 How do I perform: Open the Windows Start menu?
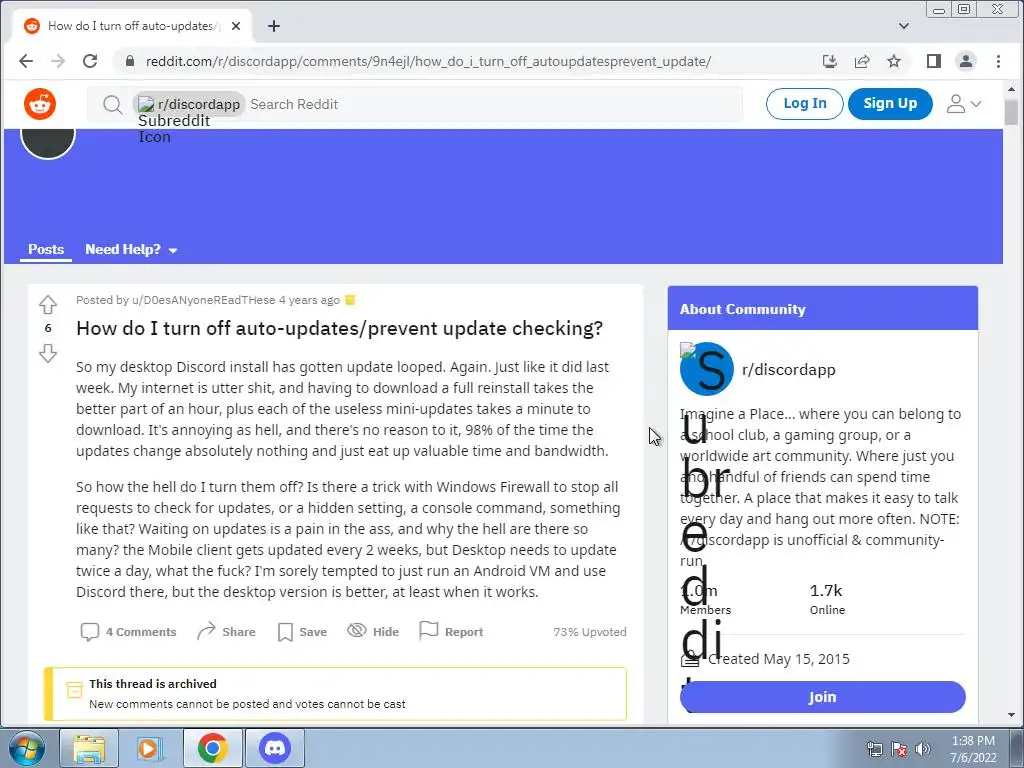25,748
